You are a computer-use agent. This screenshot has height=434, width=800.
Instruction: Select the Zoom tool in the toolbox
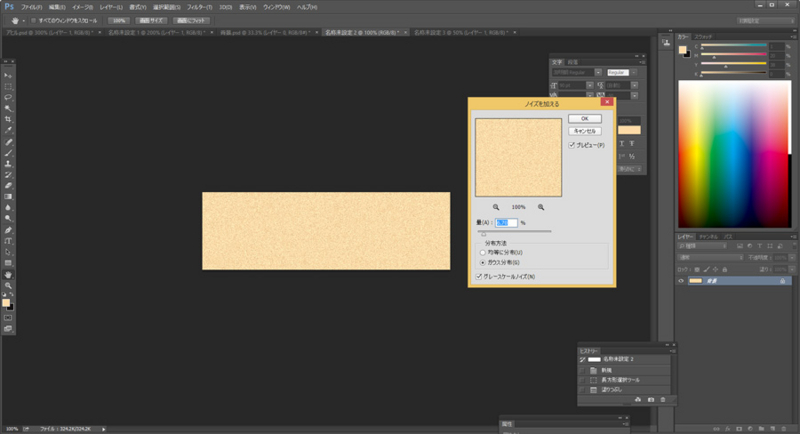point(8,286)
